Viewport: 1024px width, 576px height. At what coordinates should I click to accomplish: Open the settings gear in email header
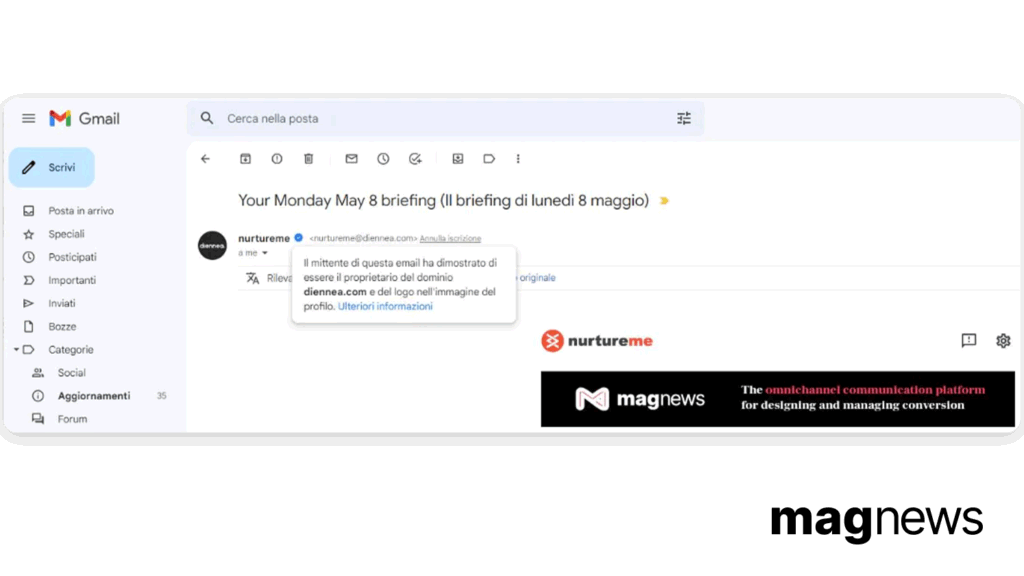1003,340
